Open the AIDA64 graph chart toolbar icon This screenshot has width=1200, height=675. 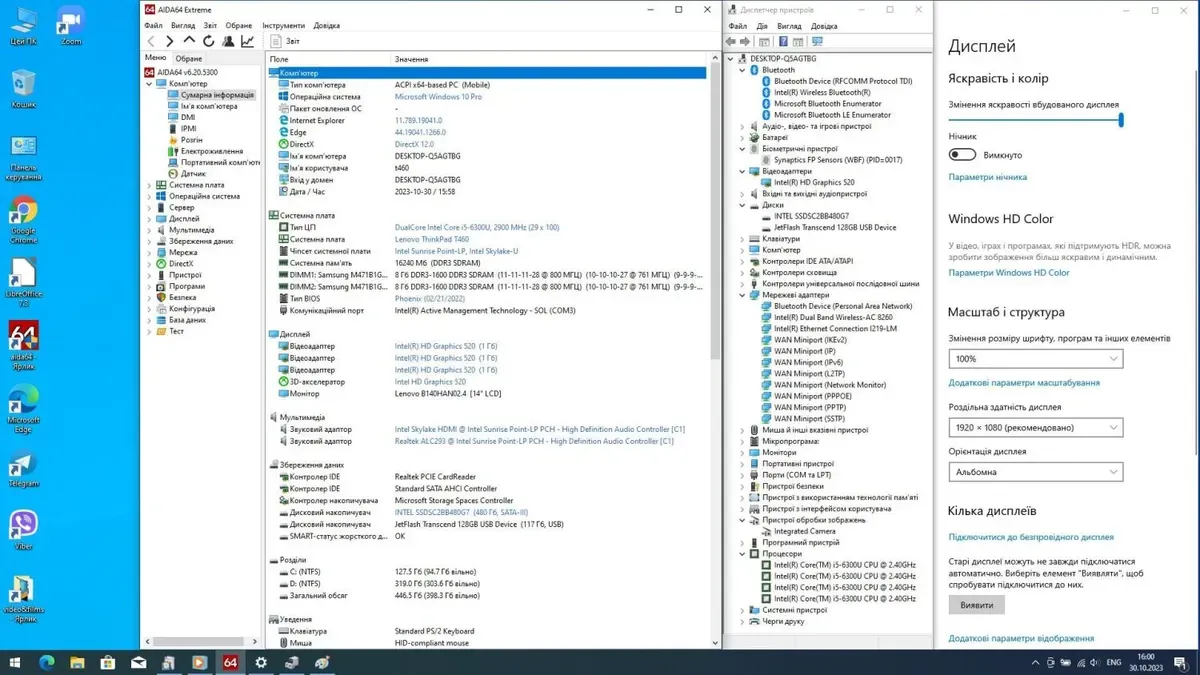[x=247, y=41]
